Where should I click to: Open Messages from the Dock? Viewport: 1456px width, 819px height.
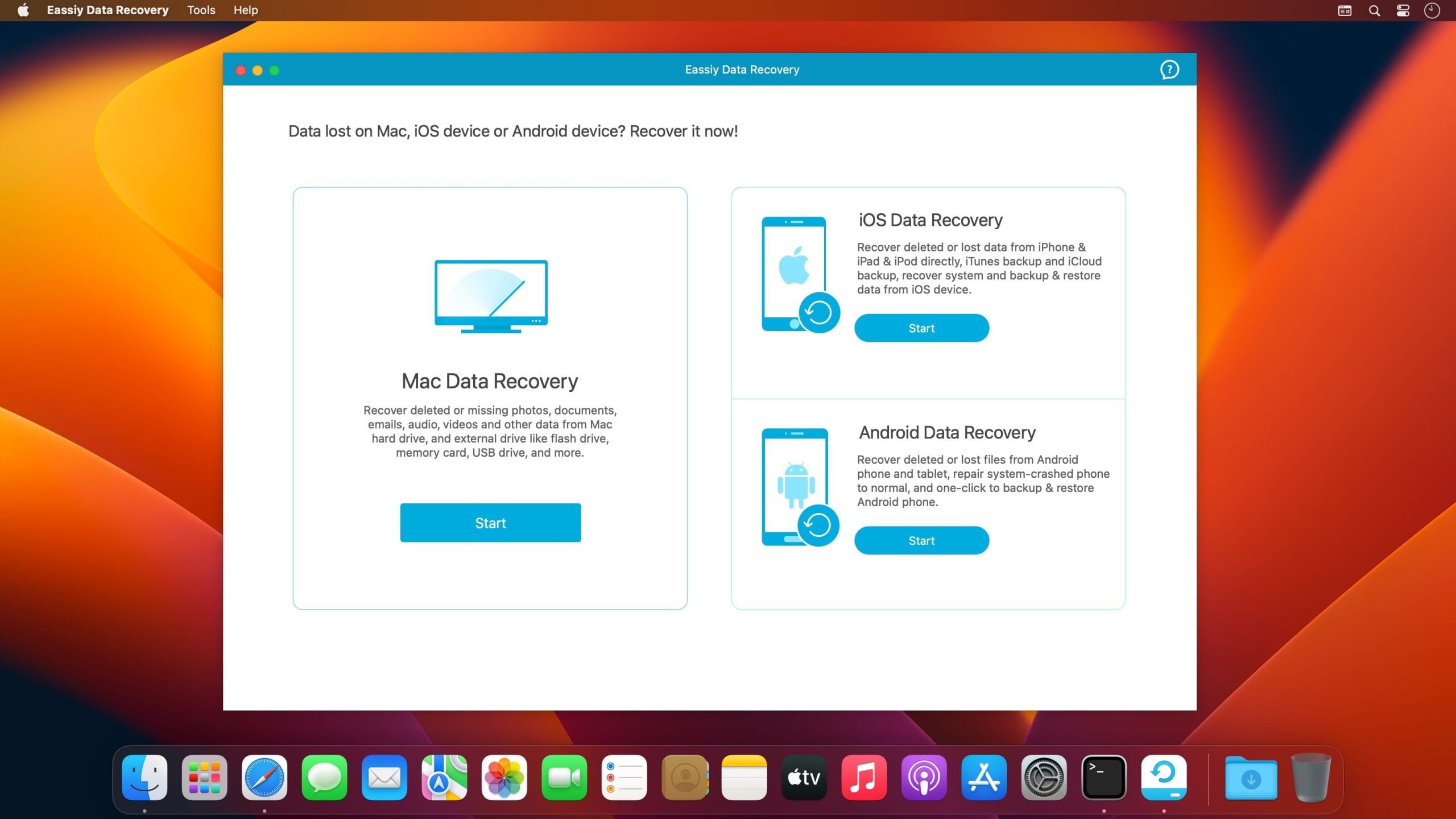coord(324,777)
